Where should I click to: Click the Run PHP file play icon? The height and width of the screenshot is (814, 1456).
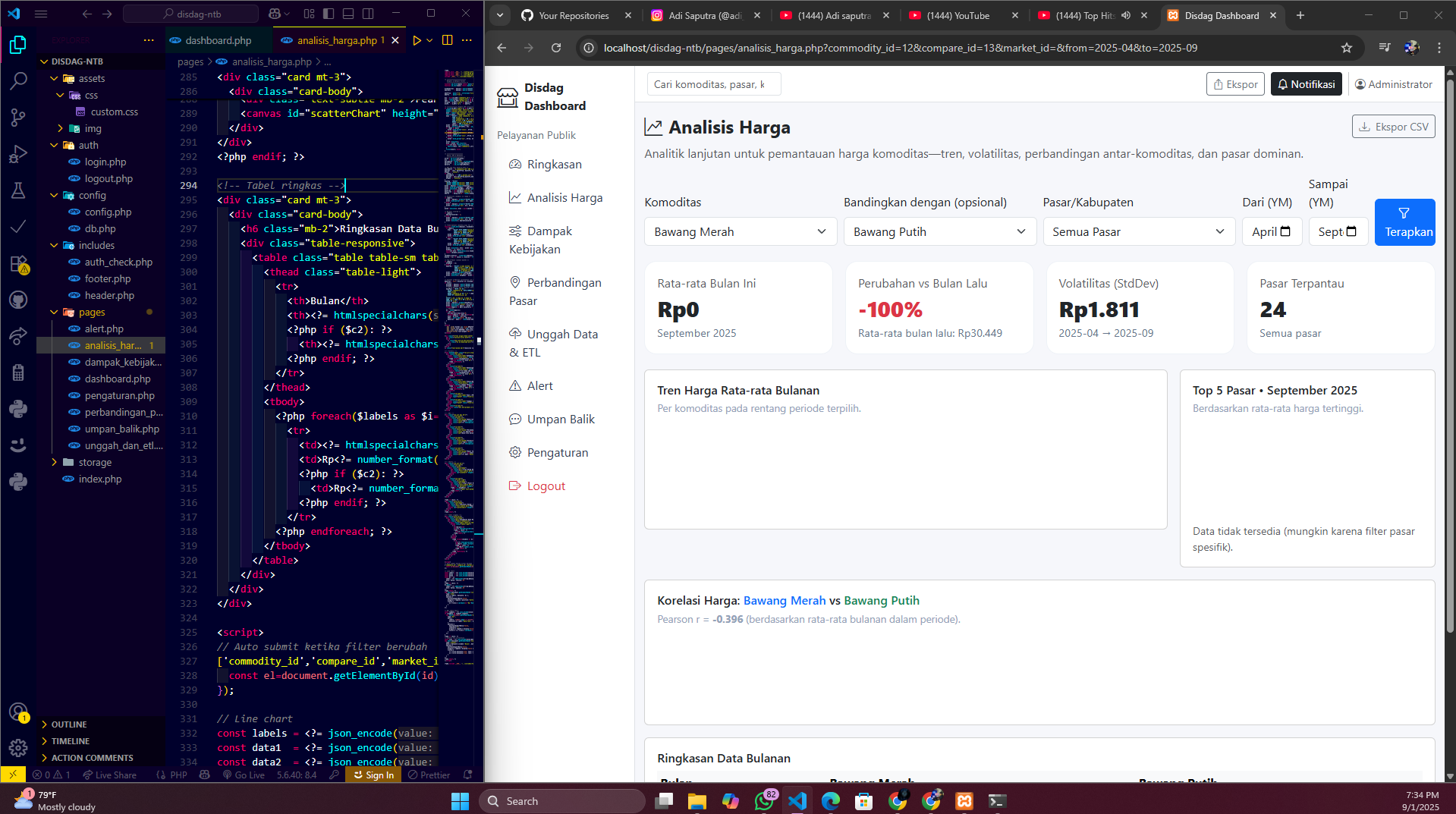[x=417, y=40]
